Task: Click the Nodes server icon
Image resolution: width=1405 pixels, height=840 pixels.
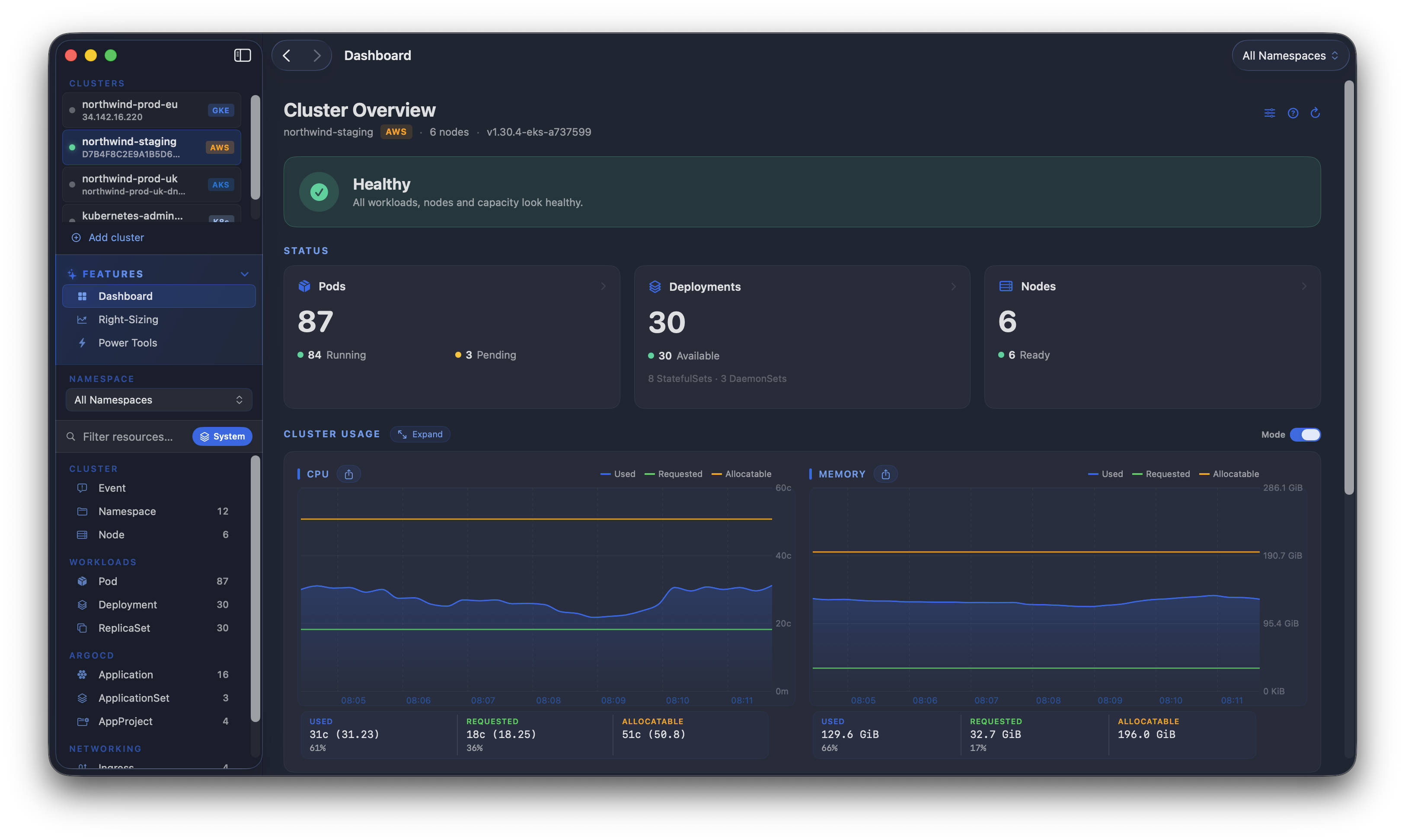Action: pyautogui.click(x=1006, y=286)
